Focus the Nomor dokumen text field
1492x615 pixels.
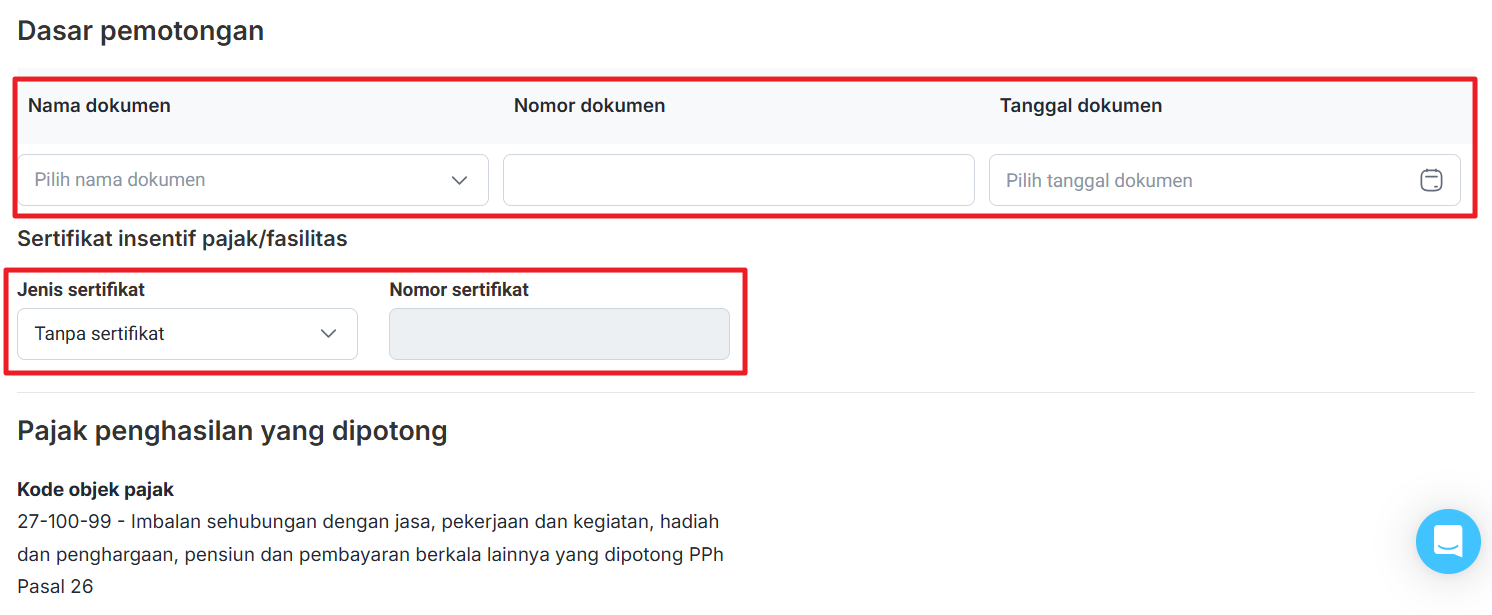[738, 180]
